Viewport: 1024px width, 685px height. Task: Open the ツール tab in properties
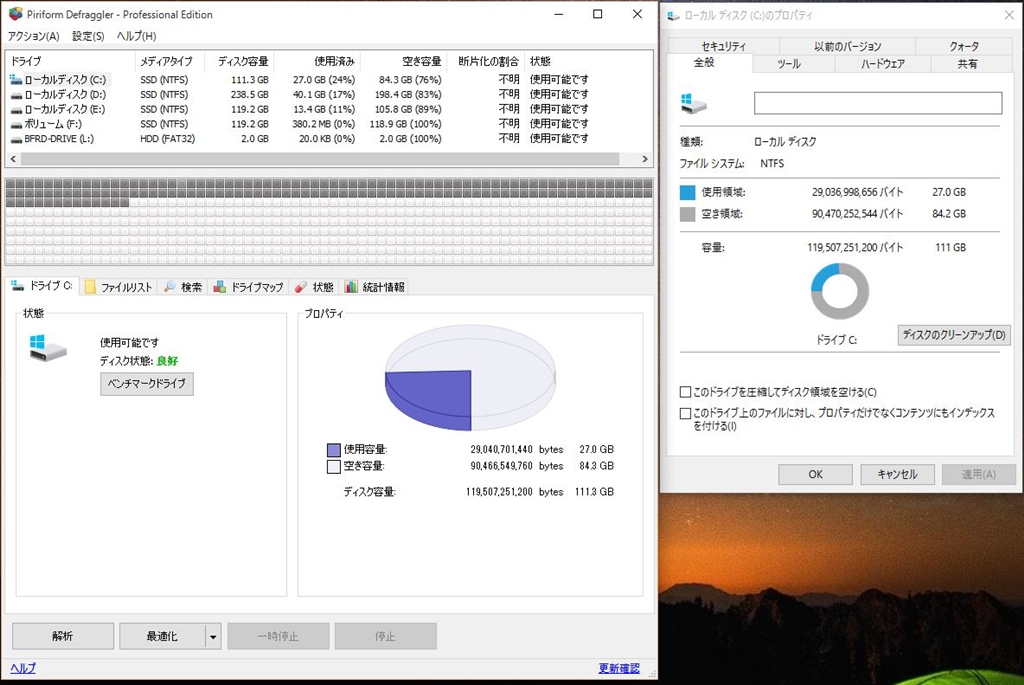(x=789, y=64)
